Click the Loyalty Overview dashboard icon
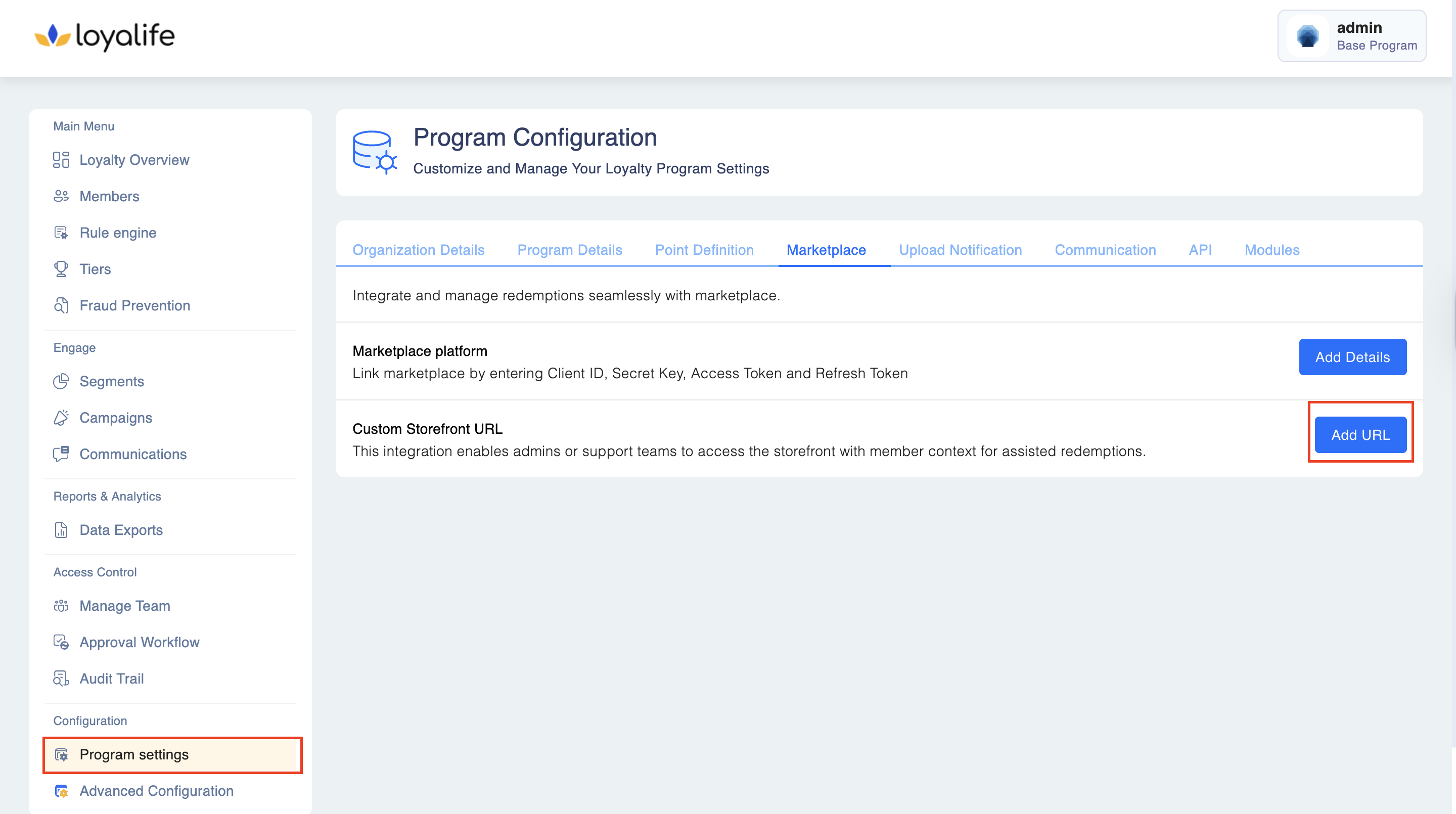The image size is (1456, 814). coord(61,160)
